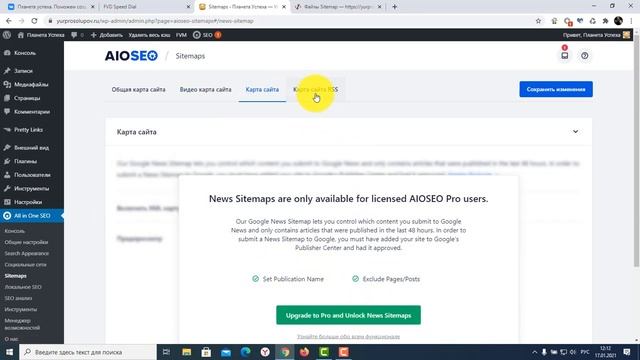Open AIOSEO notifications icon

(x=564, y=56)
